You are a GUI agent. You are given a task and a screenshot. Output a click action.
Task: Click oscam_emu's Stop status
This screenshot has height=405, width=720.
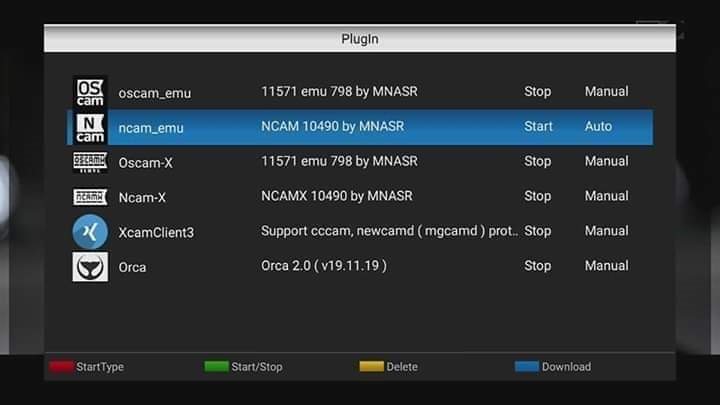point(538,91)
